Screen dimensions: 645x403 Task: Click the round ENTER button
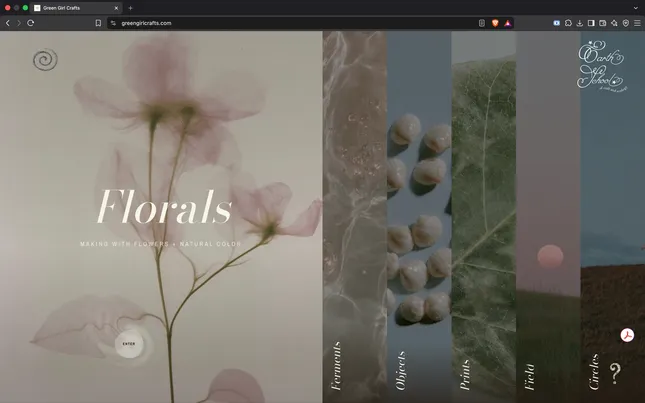129,344
